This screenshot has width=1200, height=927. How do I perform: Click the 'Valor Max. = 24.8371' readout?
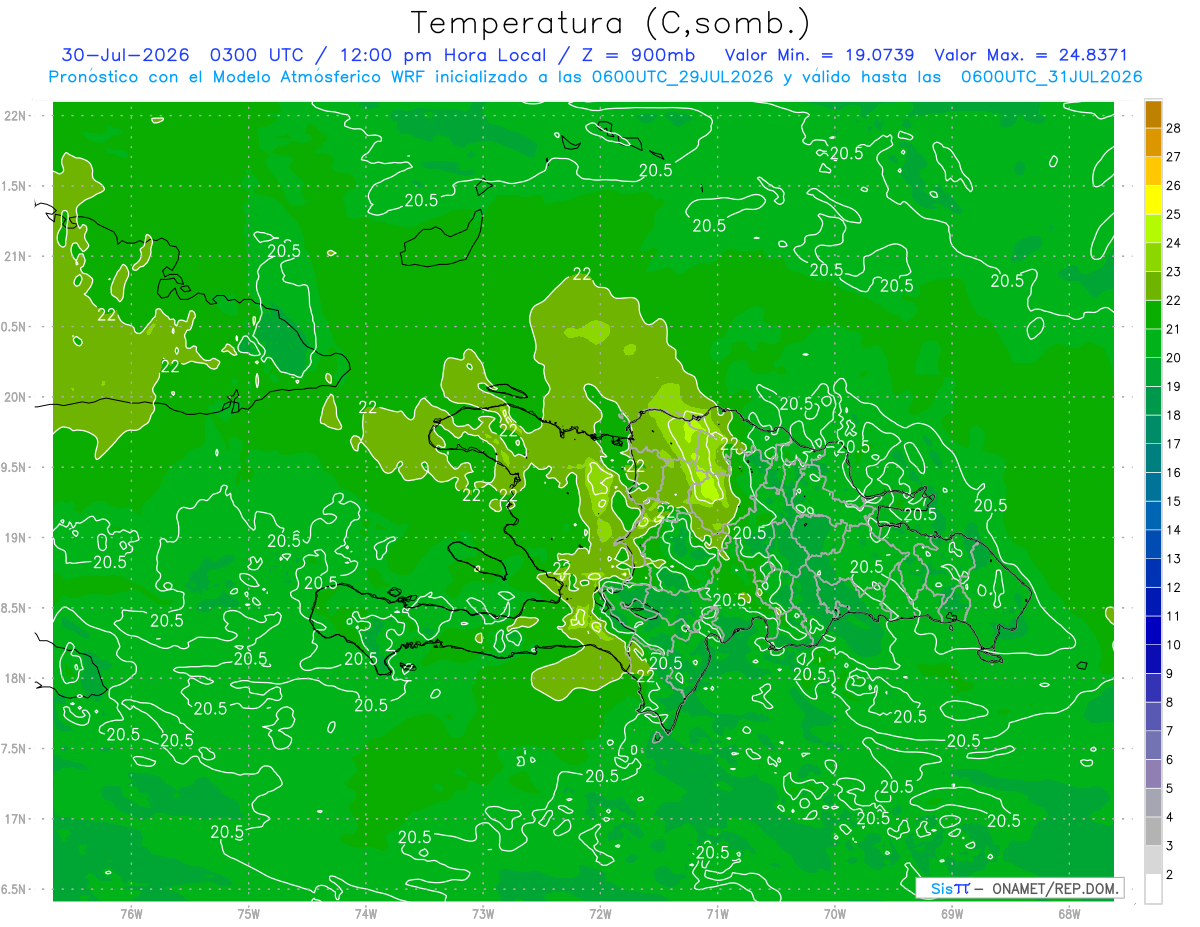1031,55
